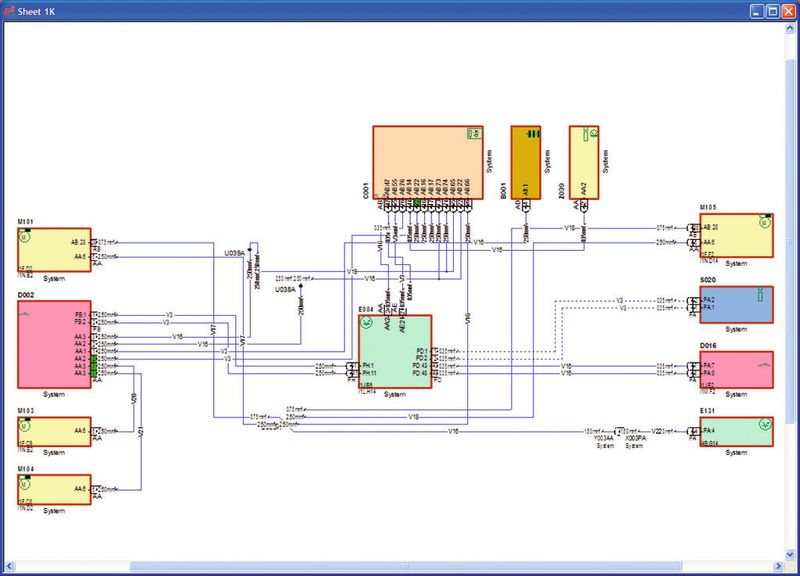This screenshot has height=576, width=800.
Task: Click the AB:20 pin label on M101
Action: [x=79, y=242]
